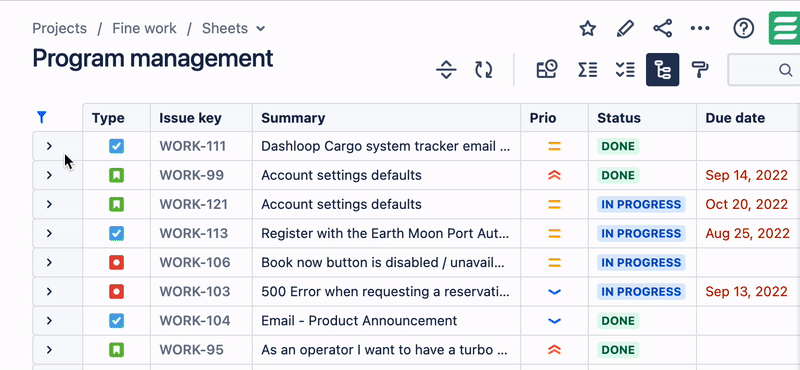This screenshot has width=800, height=370.
Task: Select the Sep 13, 2022 due date
Action: pos(746,292)
